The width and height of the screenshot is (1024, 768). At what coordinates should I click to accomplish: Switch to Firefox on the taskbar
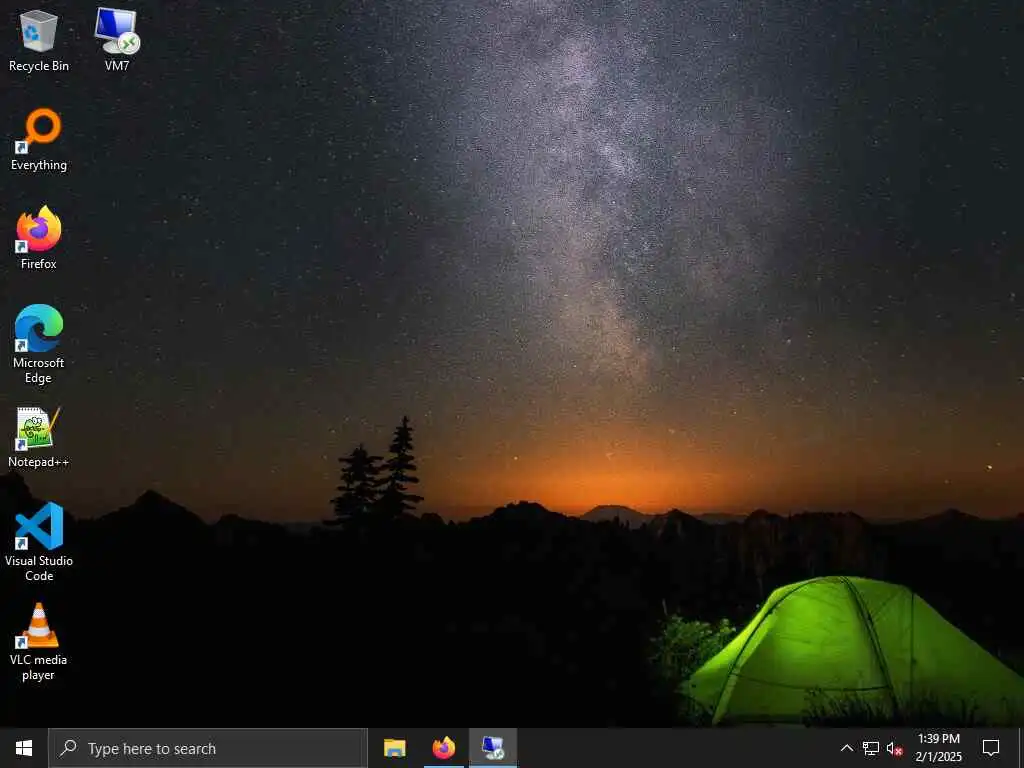pos(443,748)
